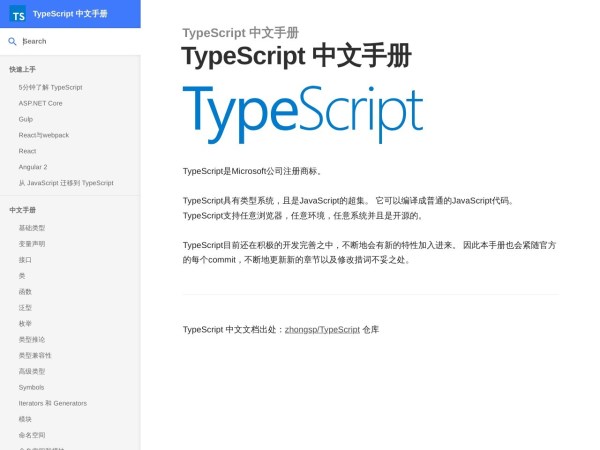Open the TypeScript 中文手册 header title
600x450 pixels.
(69, 14)
